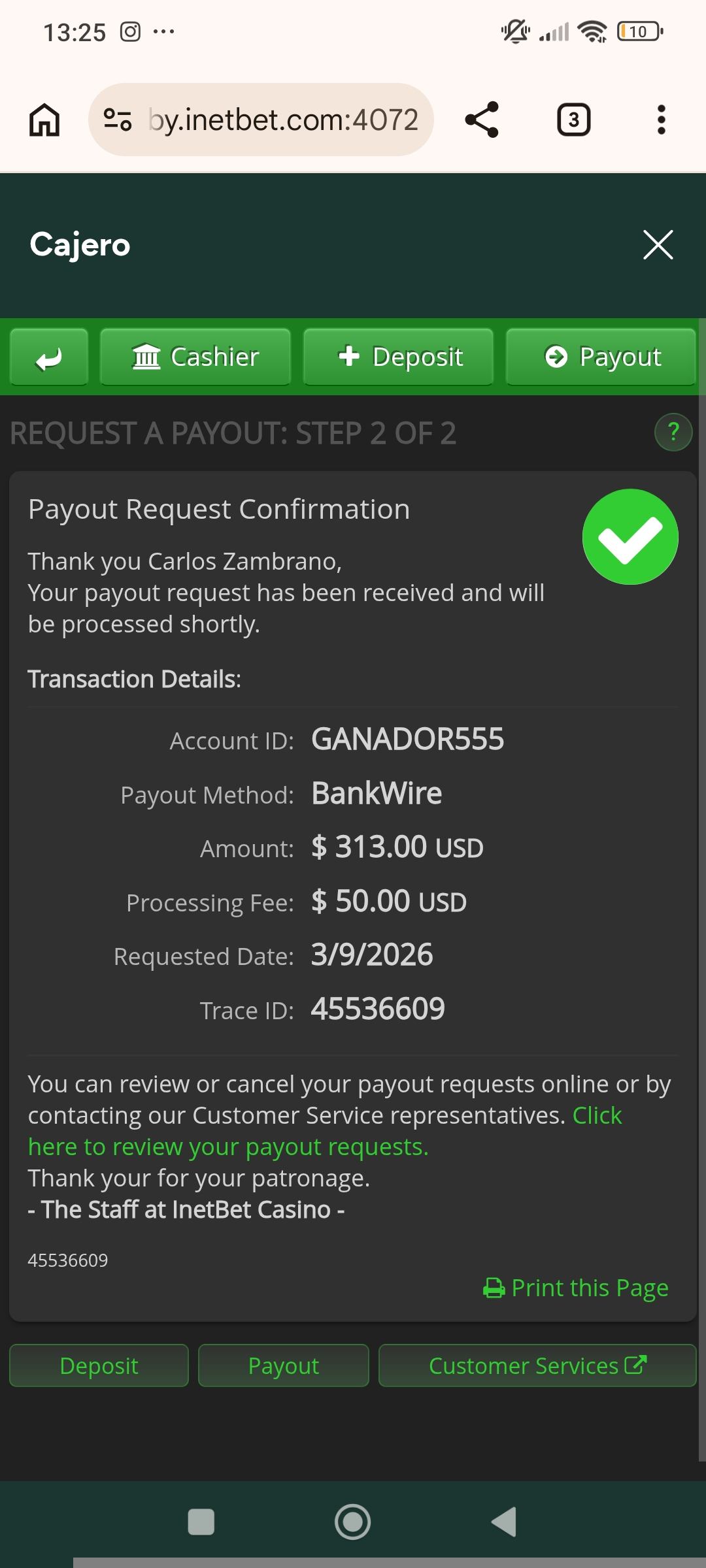Open the browser three-dot menu

click(661, 120)
